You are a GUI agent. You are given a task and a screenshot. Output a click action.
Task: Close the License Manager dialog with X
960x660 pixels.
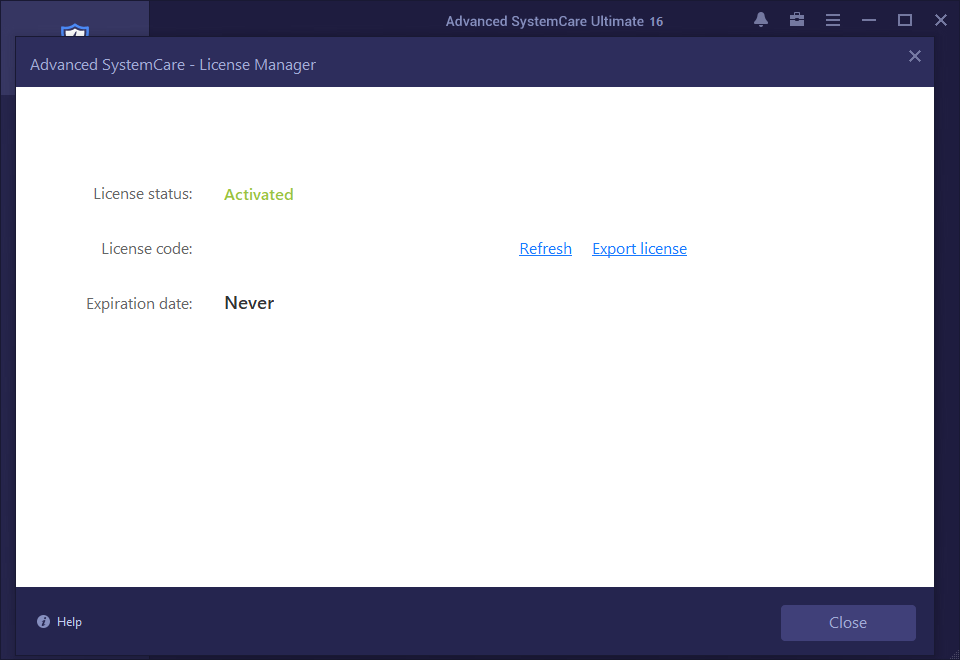(x=915, y=56)
